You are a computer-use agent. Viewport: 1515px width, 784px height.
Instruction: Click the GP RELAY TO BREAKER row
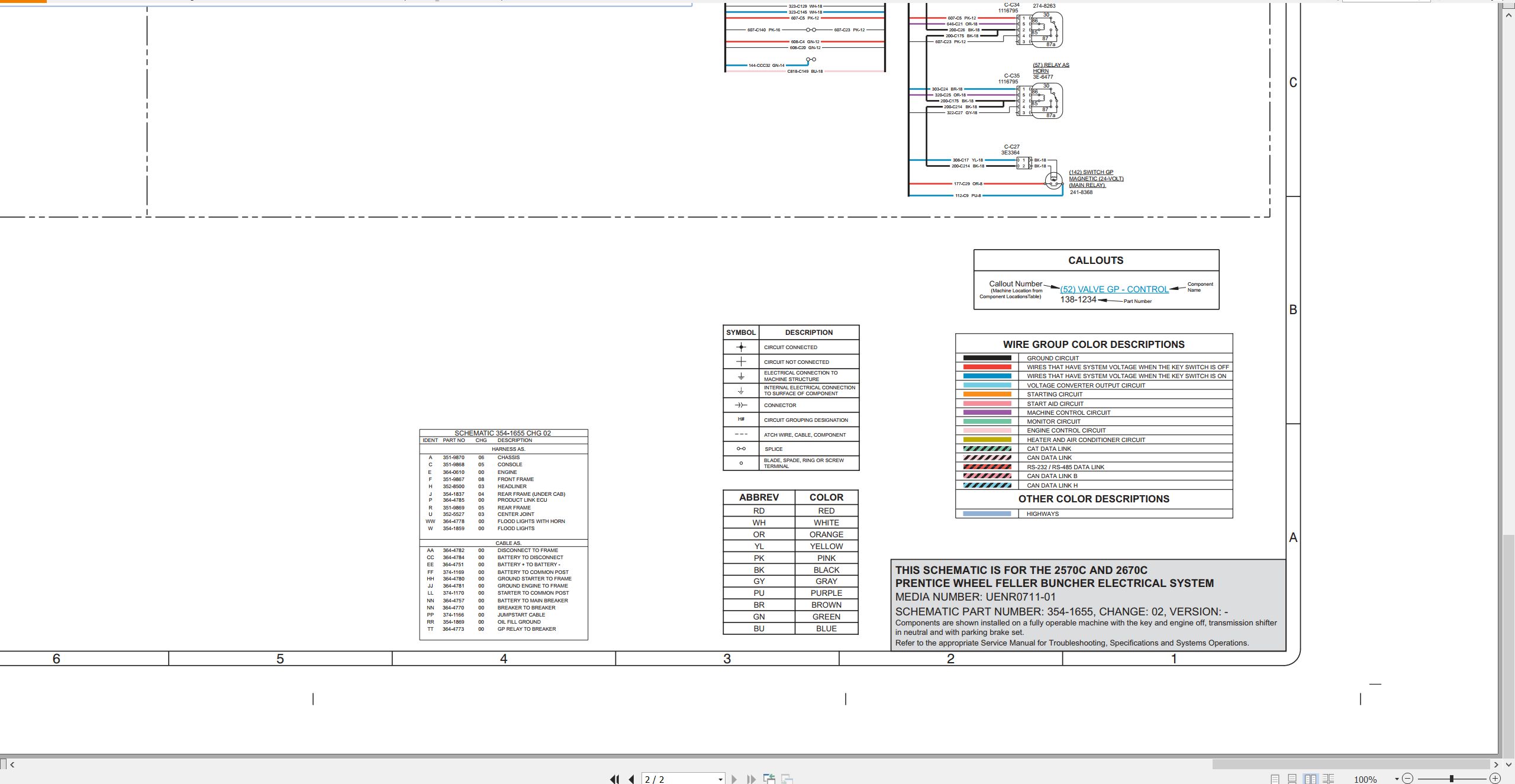coord(504,629)
